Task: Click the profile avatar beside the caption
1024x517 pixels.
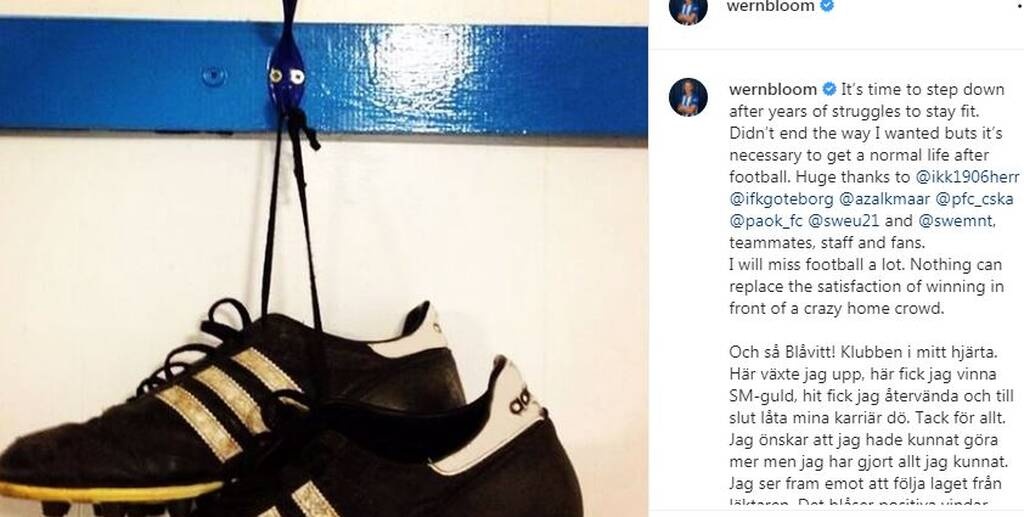Action: click(x=688, y=97)
